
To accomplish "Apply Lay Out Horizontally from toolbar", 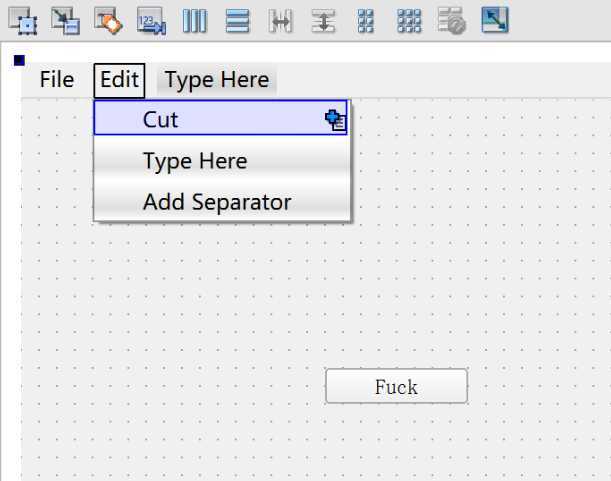I will pos(194,21).
